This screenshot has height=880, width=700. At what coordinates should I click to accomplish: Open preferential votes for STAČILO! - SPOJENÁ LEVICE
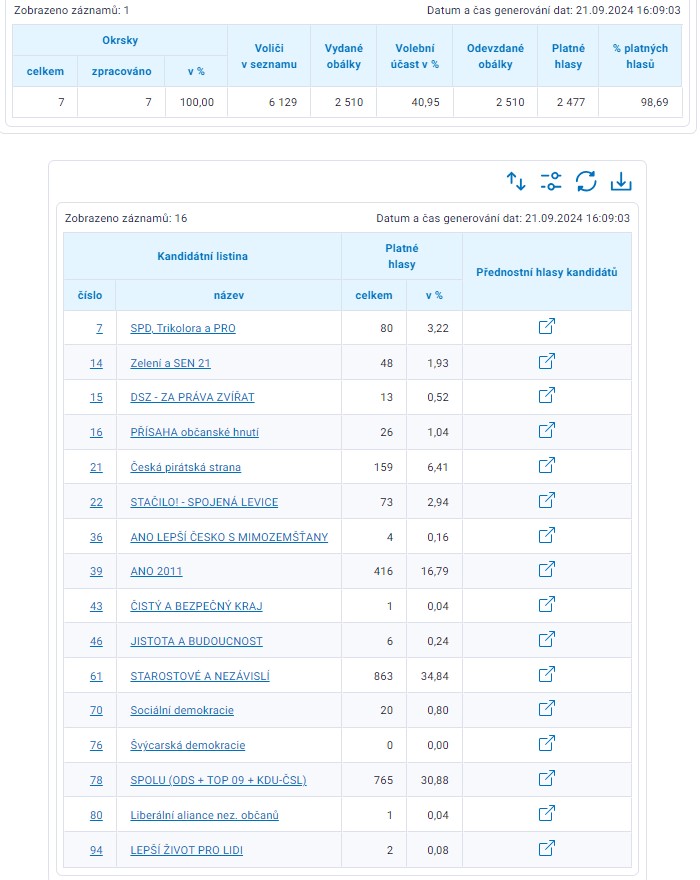click(547, 500)
